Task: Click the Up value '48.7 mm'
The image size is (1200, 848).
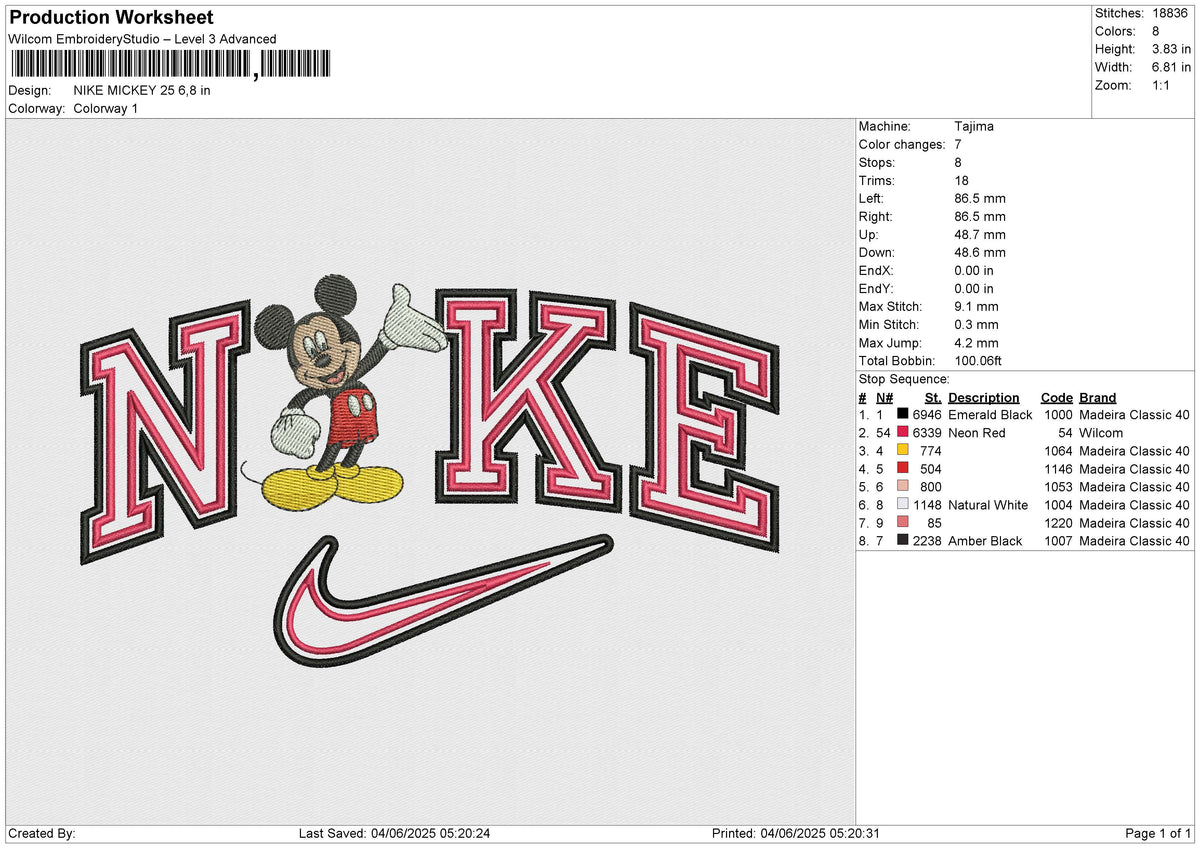Action: tap(980, 235)
